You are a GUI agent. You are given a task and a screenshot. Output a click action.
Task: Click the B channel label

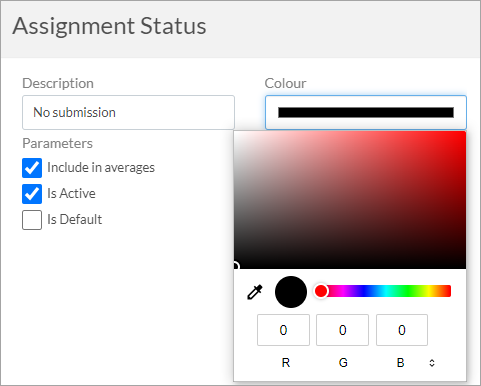401,363
